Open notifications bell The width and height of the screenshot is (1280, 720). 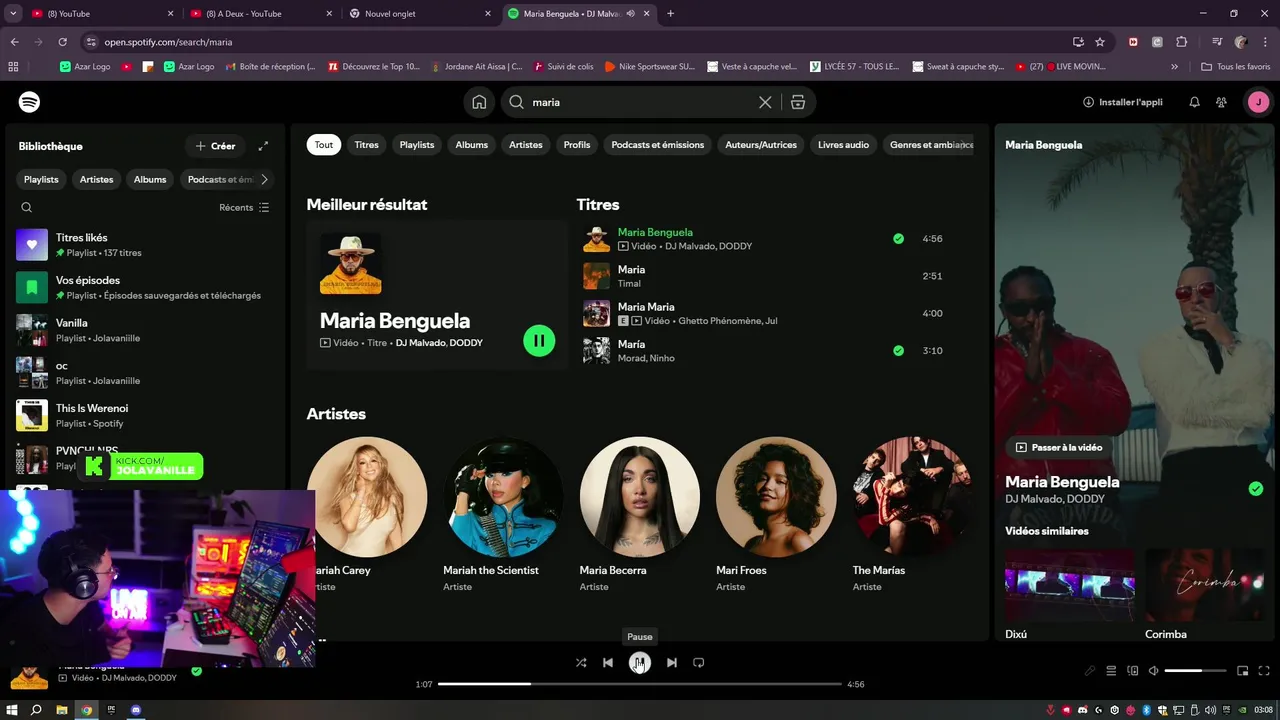click(1194, 102)
